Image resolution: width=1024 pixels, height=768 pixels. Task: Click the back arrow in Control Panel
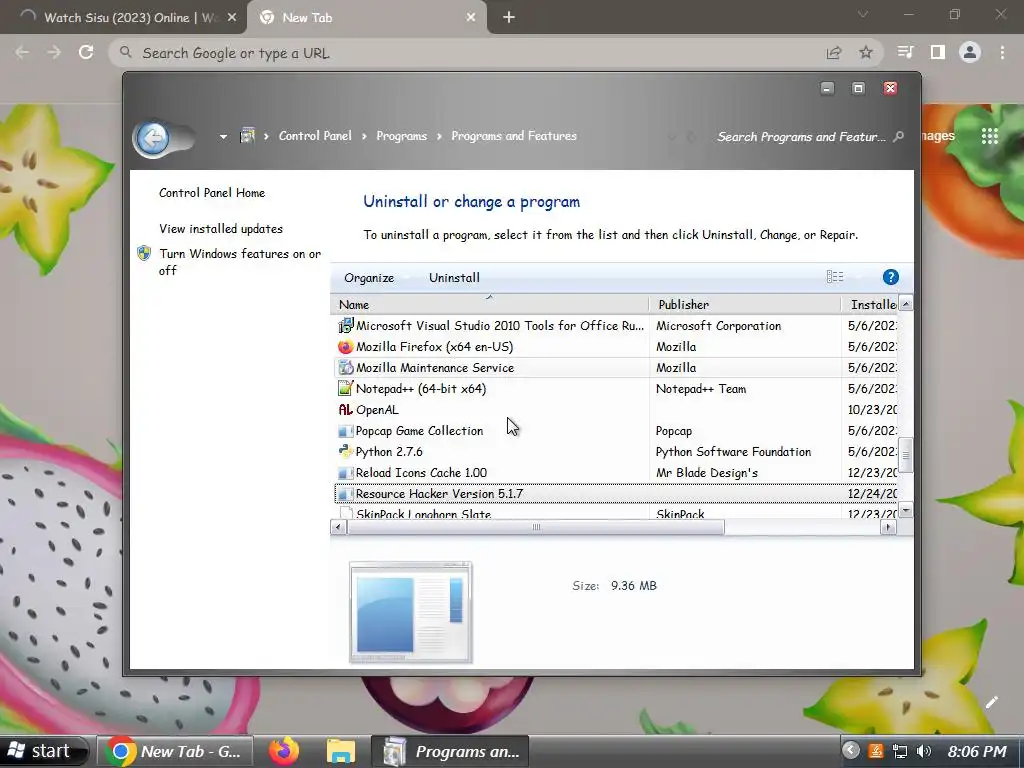(153, 138)
